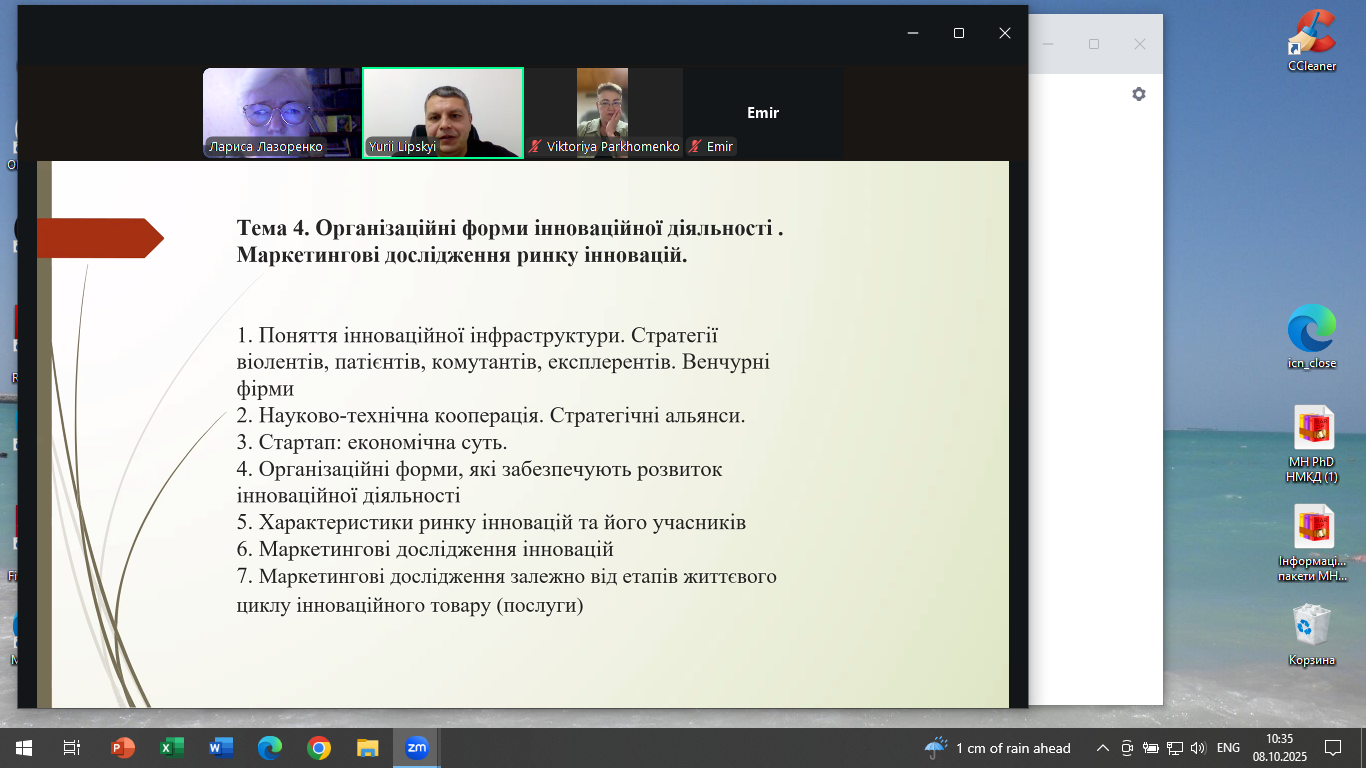1366x768 pixels.
Task: Select Viktoriya Parkhomenko's video tile
Action: [x=603, y=112]
